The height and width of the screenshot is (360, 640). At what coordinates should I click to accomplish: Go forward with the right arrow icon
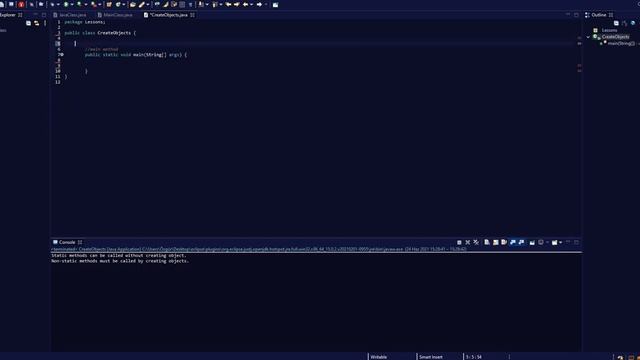[259, 4]
